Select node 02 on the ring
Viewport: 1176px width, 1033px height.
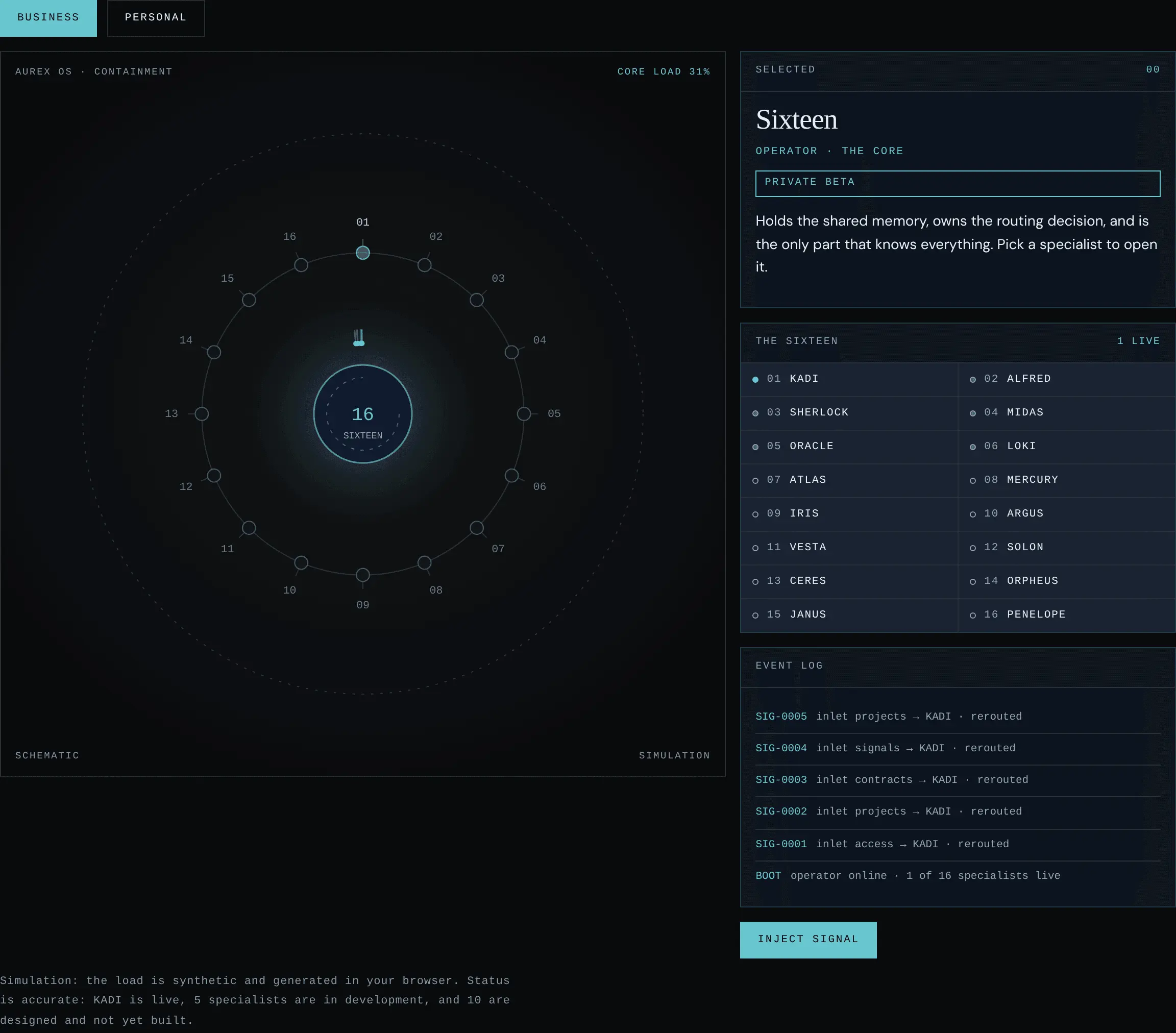pyautogui.click(x=424, y=265)
